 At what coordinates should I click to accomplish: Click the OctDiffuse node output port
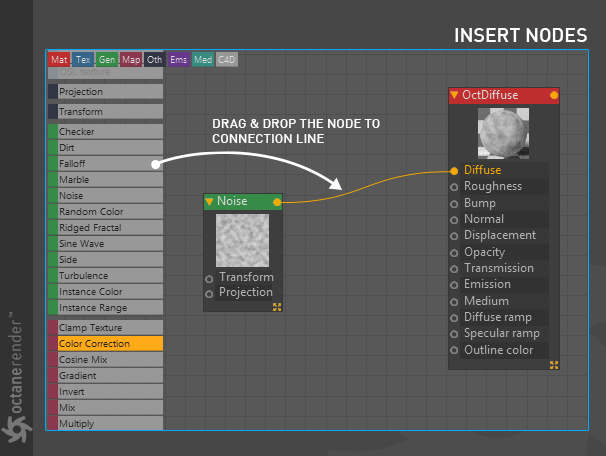pos(554,95)
